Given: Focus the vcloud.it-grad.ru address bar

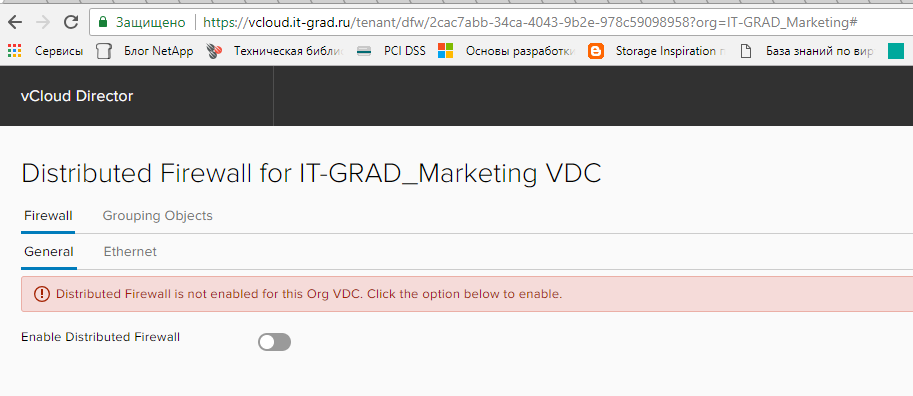Looking at the screenshot, I should 530,23.
